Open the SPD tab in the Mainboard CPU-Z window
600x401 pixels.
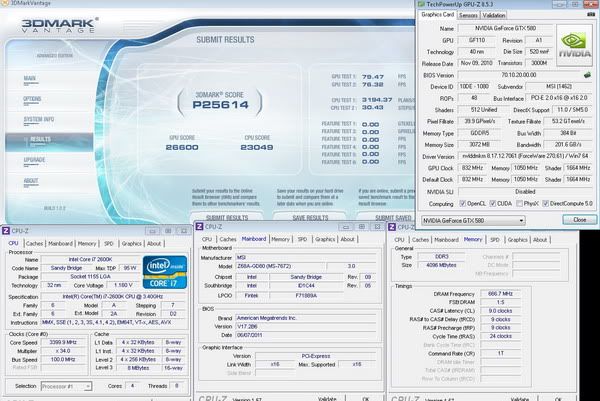pyautogui.click(x=302, y=239)
